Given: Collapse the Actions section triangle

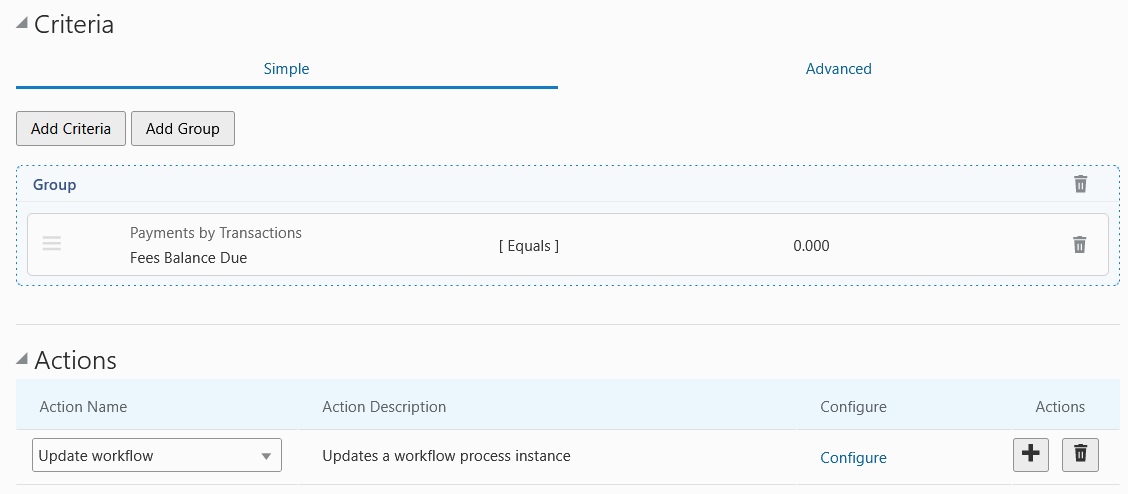Looking at the screenshot, I should click(22, 359).
